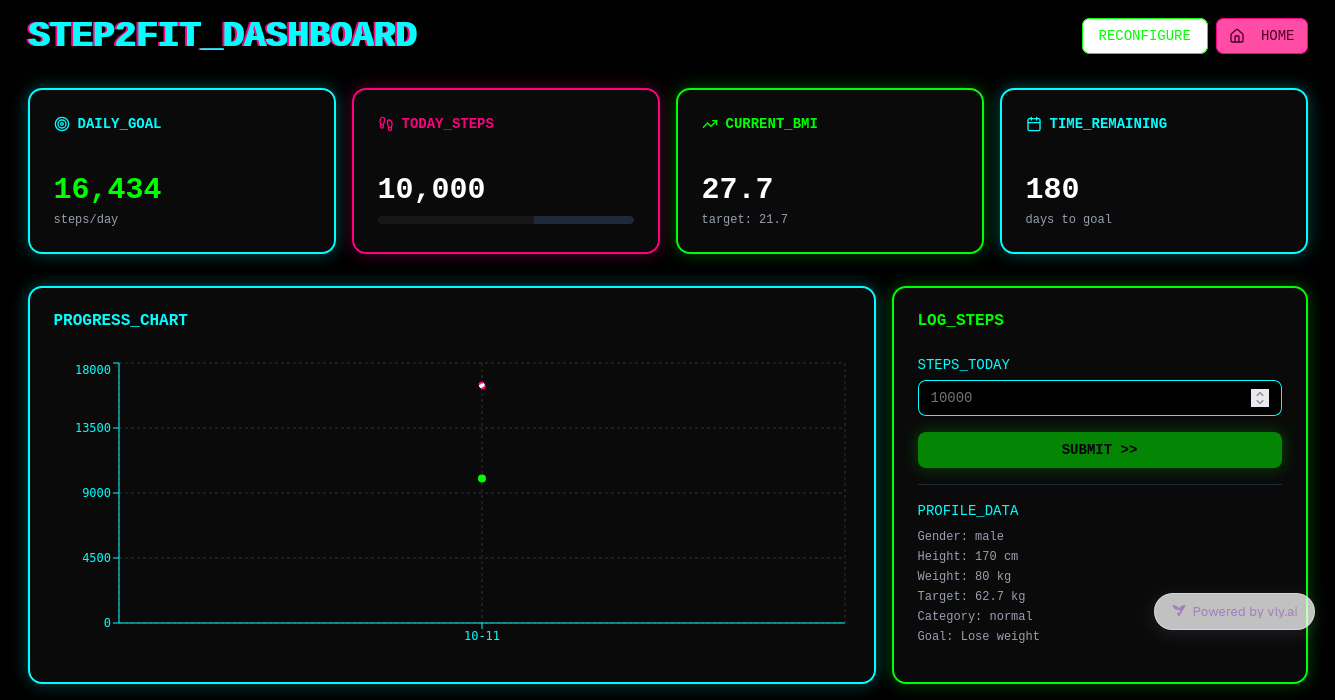
Task: Click the house icon in HOME button
Action: (x=1237, y=36)
